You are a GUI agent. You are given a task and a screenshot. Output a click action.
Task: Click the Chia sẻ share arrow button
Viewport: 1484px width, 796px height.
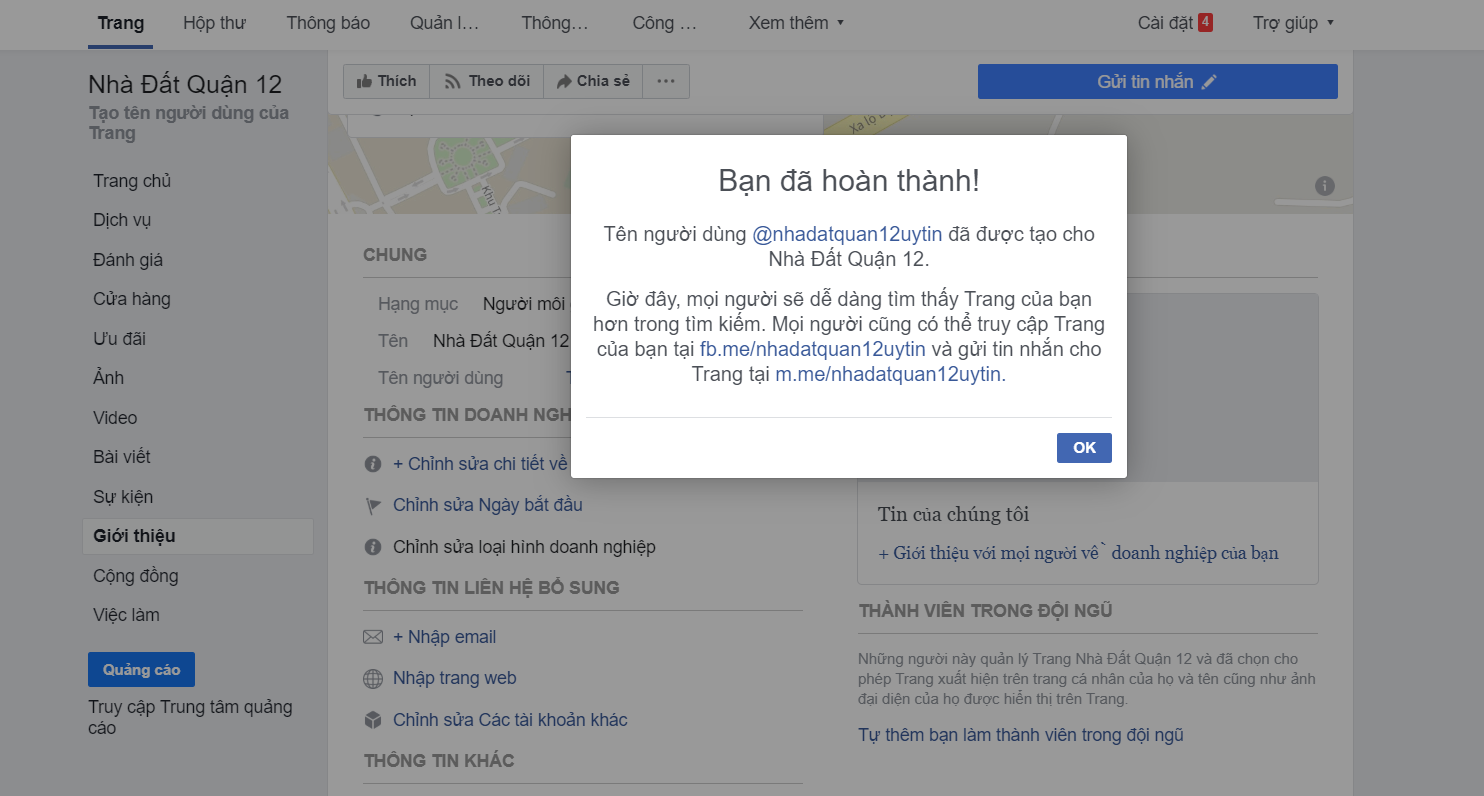[x=593, y=82]
